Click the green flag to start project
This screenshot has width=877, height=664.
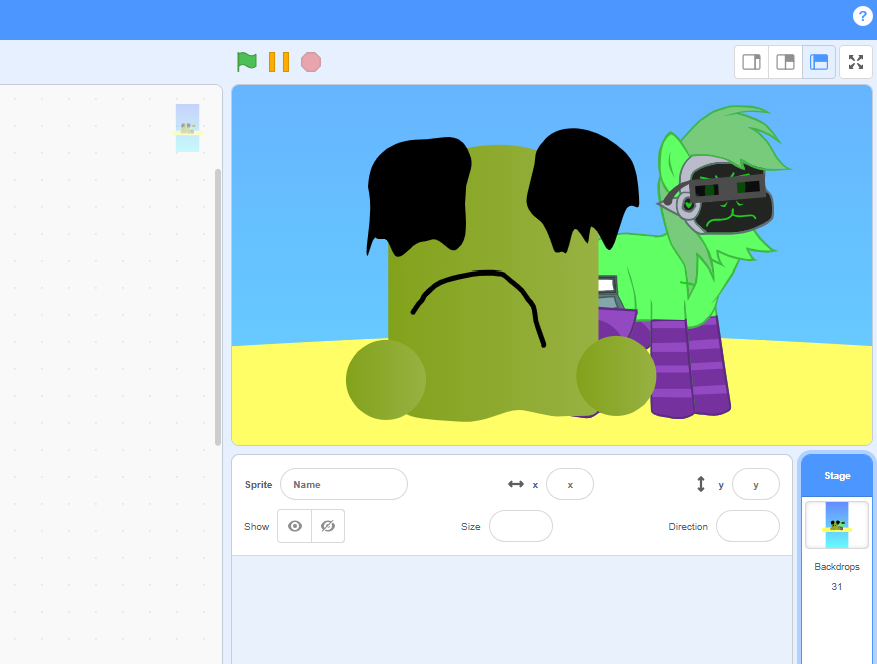[x=246, y=62]
